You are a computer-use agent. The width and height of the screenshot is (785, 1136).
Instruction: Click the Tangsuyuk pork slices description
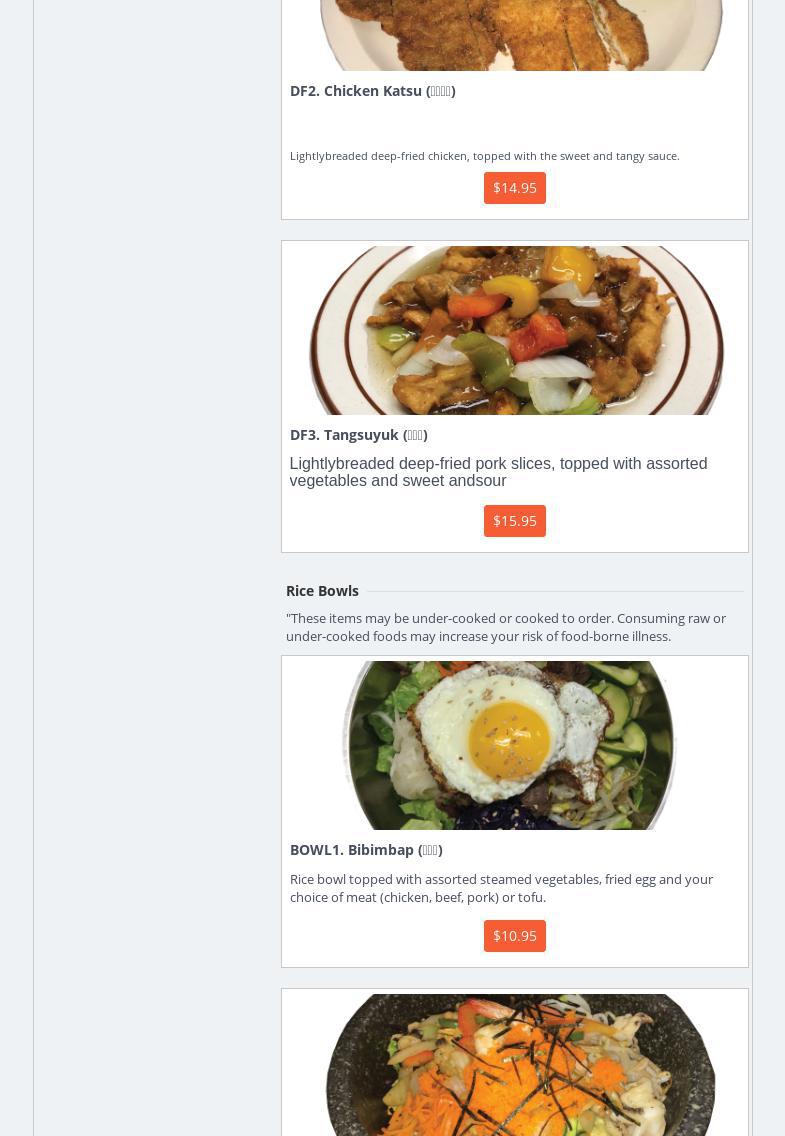tap(498, 472)
